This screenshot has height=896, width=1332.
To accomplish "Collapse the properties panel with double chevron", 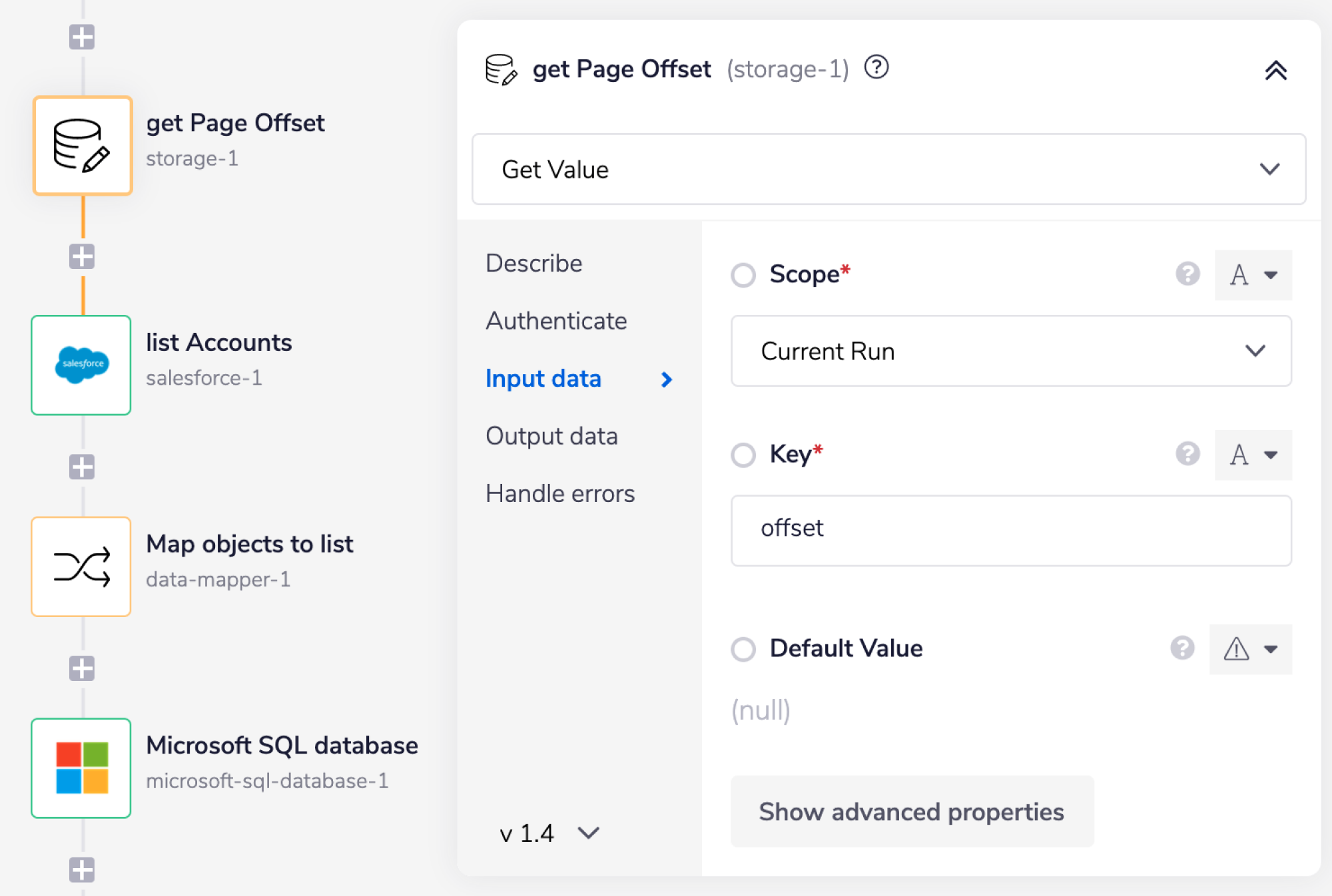I will click(1275, 71).
